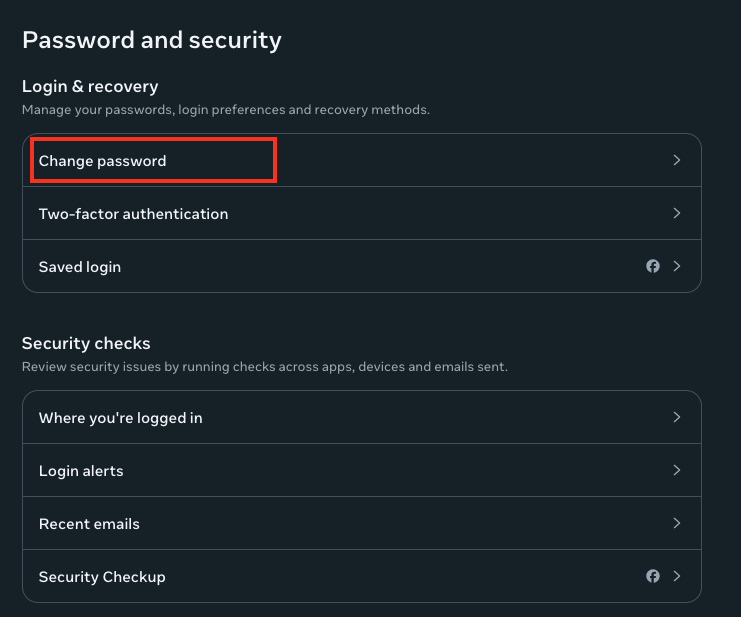
Task: Open Login alerts settings
Action: click(81, 471)
